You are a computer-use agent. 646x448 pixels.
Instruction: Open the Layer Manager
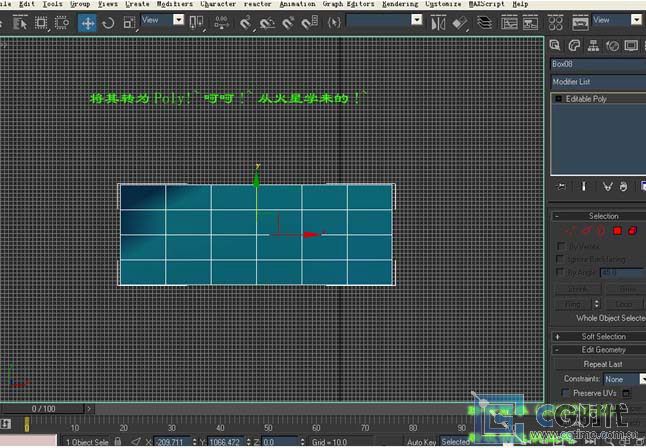(484, 22)
